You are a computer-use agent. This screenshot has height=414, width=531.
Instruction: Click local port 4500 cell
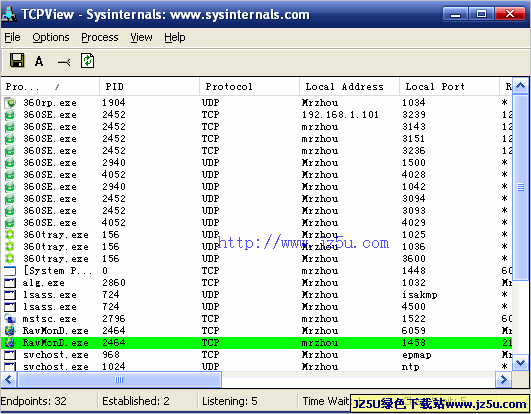click(414, 307)
